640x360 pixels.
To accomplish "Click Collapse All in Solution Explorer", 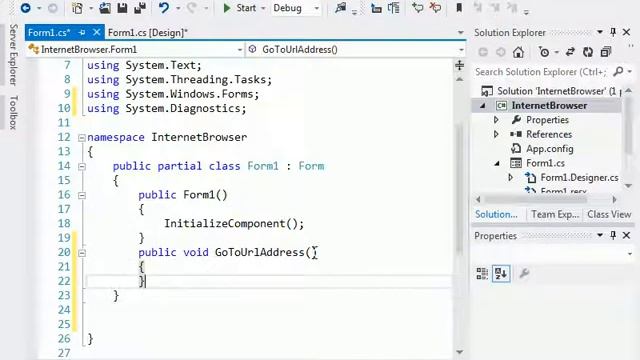I will point(606,52).
